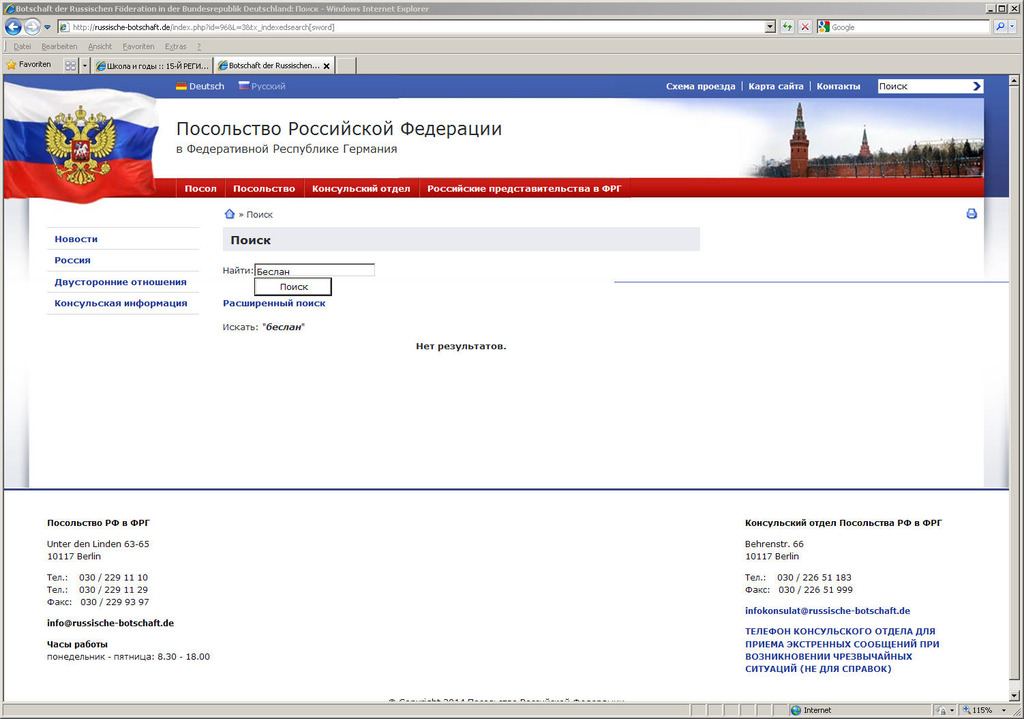1024x719 pixels.
Task: Click the Quick Tabs grid icon
Action: [x=71, y=65]
